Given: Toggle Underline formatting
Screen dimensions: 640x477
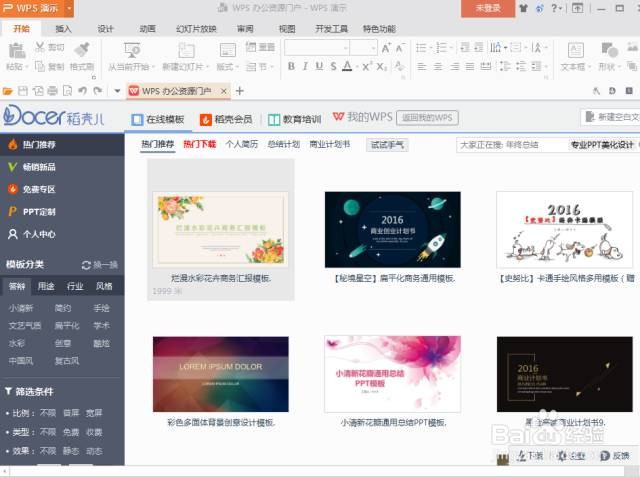Looking at the screenshot, I should point(319,66).
